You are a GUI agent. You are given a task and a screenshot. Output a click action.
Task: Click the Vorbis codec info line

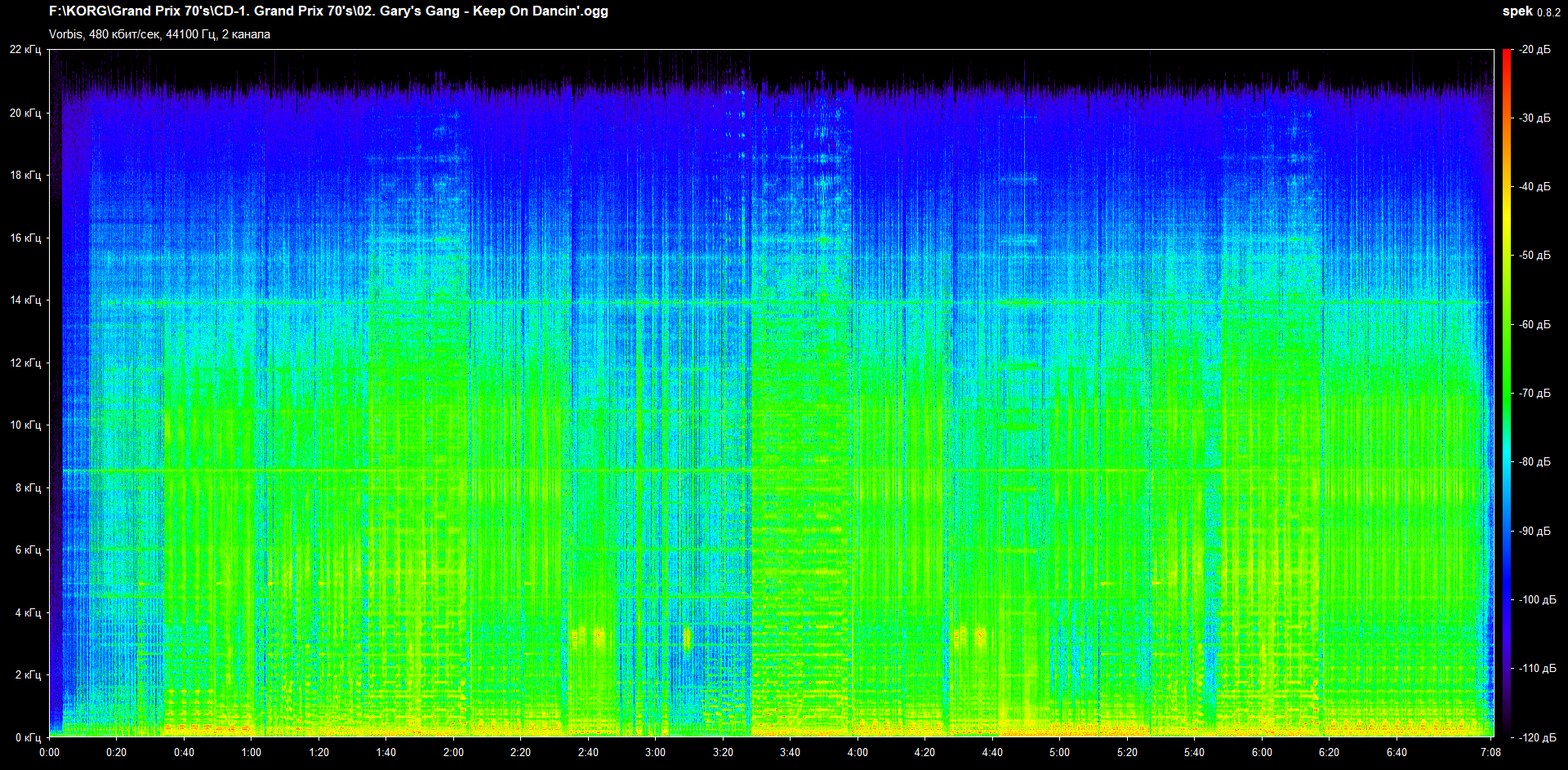159,34
